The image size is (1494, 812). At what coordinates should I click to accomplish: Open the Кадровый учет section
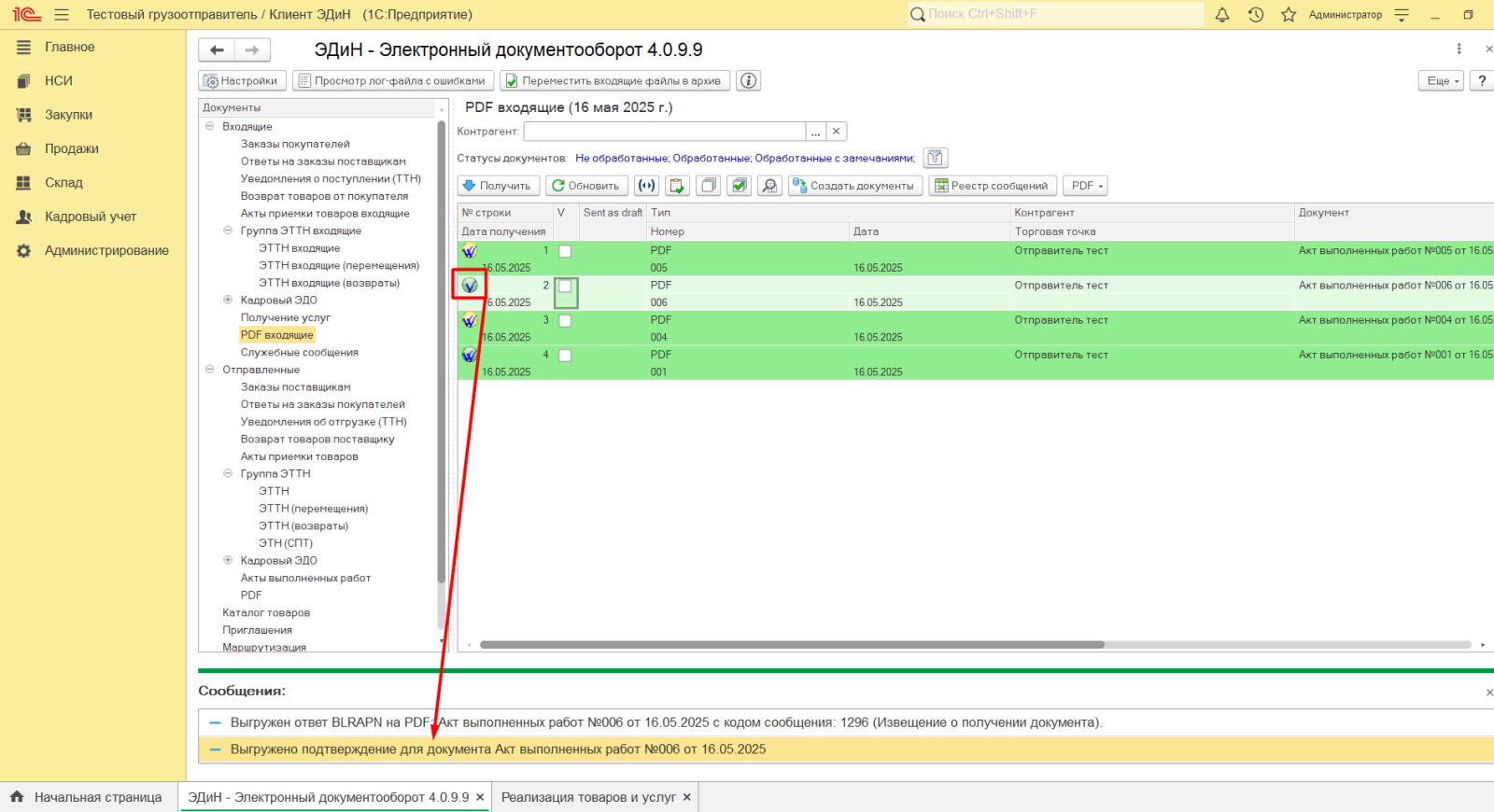[91, 217]
